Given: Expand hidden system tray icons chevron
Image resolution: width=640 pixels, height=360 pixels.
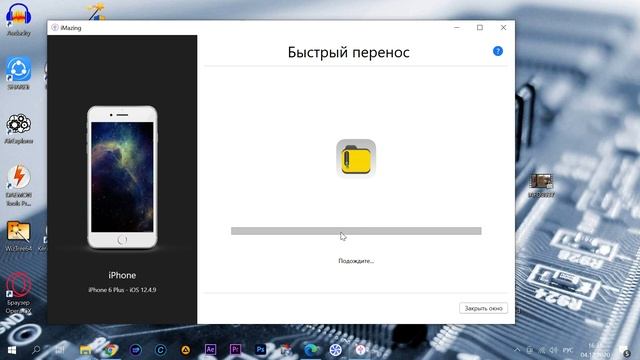Looking at the screenshot, I should [517, 350].
